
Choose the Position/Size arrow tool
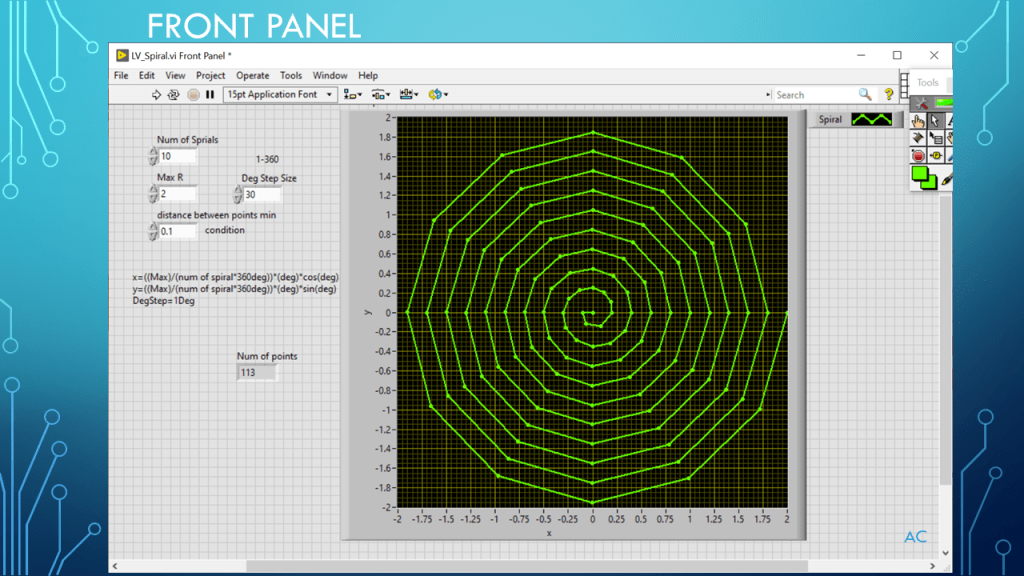[935, 121]
